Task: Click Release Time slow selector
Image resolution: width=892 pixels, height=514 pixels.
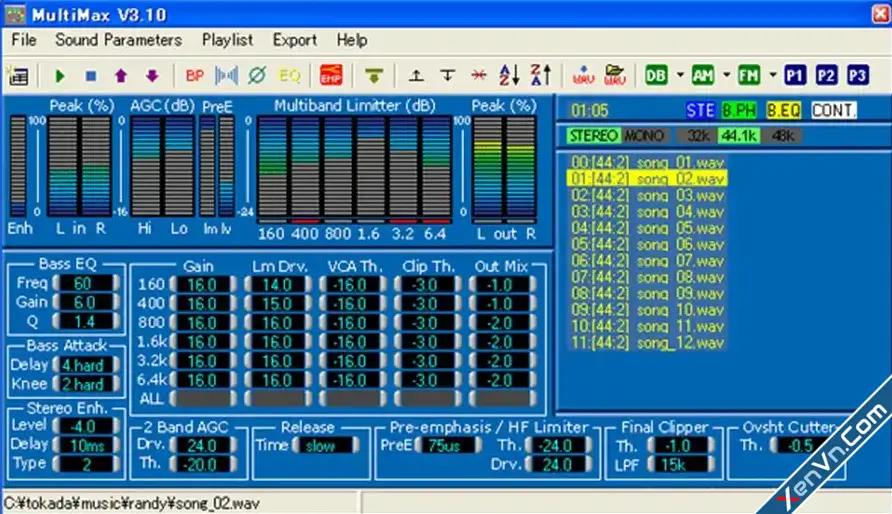Action: [x=325, y=446]
